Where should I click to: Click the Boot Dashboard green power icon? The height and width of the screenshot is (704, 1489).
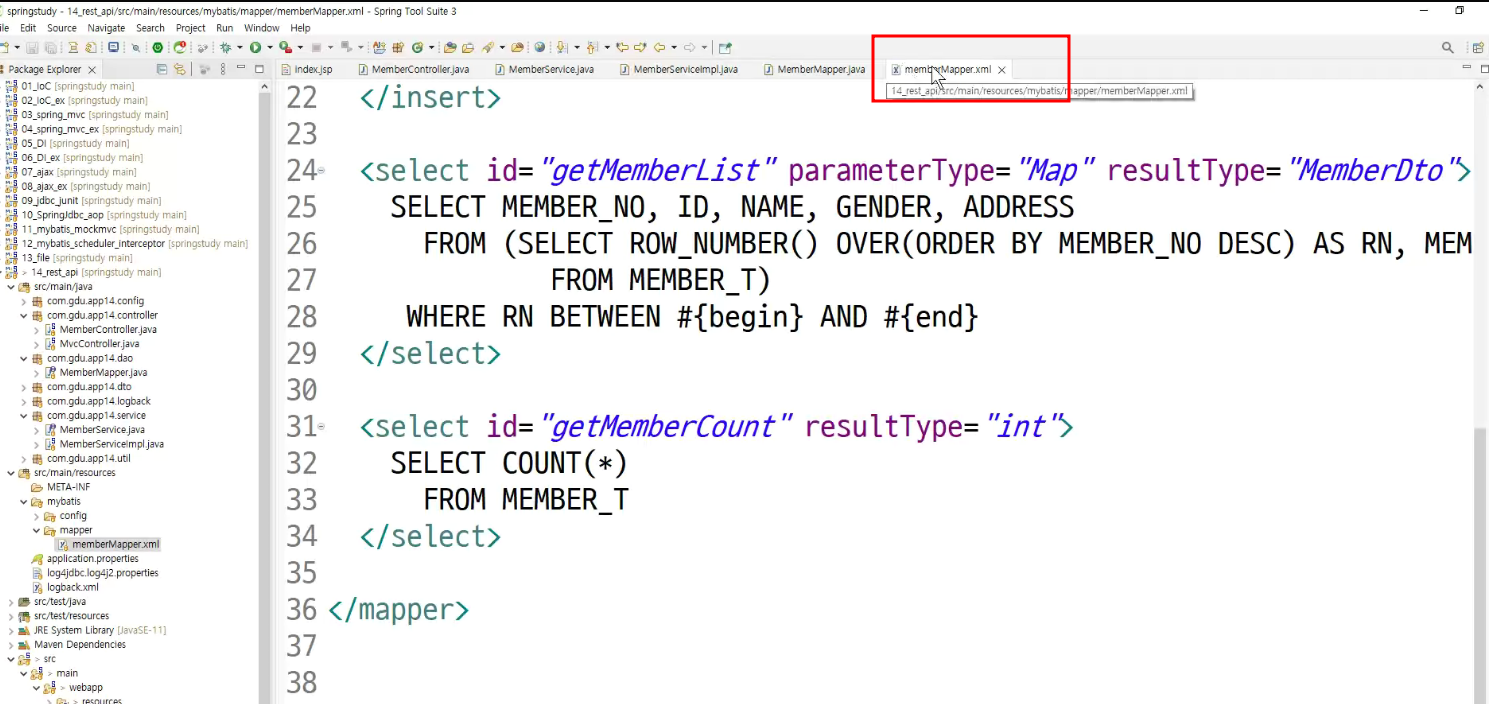158,47
